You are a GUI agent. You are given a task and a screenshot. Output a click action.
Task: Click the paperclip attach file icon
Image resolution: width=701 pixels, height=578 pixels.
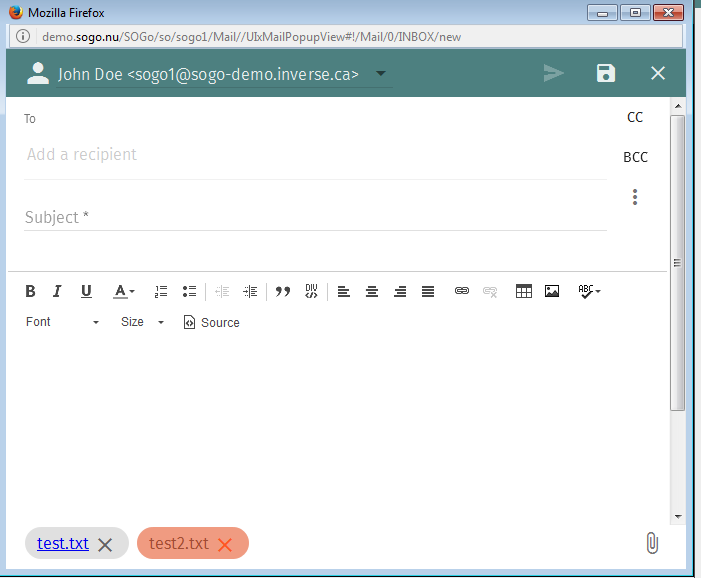651,543
